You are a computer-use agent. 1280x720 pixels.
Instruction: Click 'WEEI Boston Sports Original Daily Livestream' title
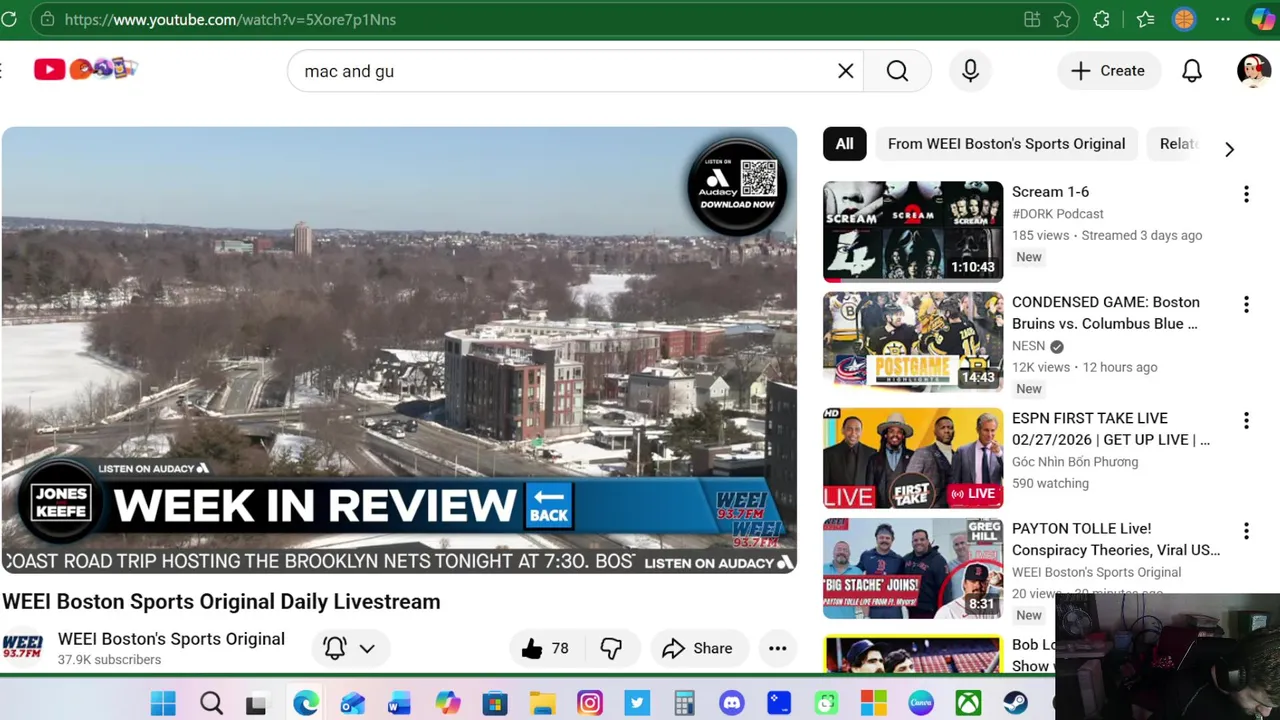[x=221, y=602]
